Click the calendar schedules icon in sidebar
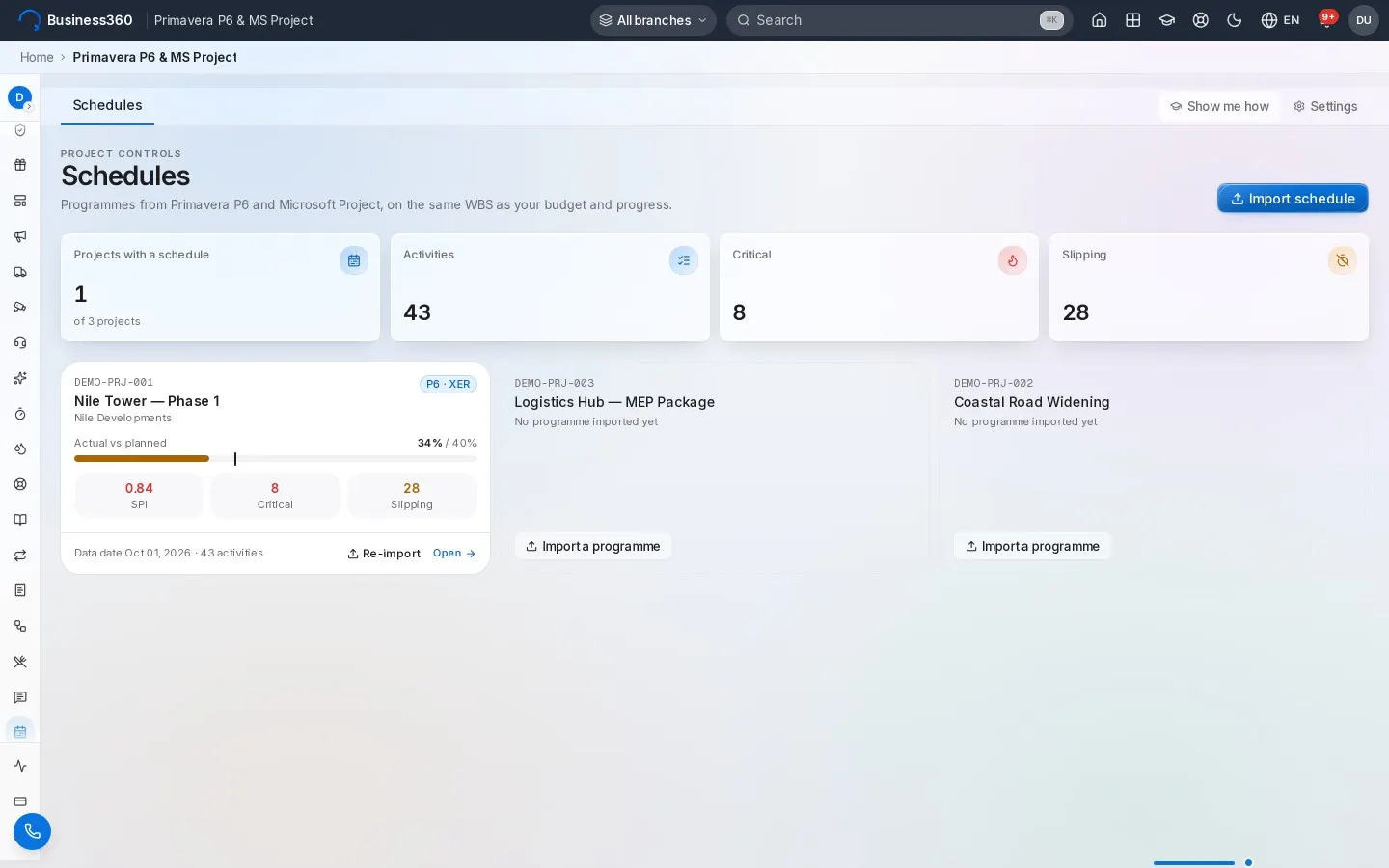 (20, 731)
